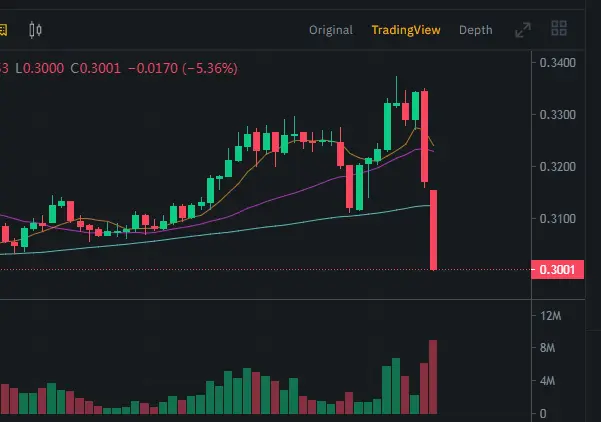The height and width of the screenshot is (422, 601).
Task: Click the yellow partially cropped toolbar icon
Action: tap(3, 30)
